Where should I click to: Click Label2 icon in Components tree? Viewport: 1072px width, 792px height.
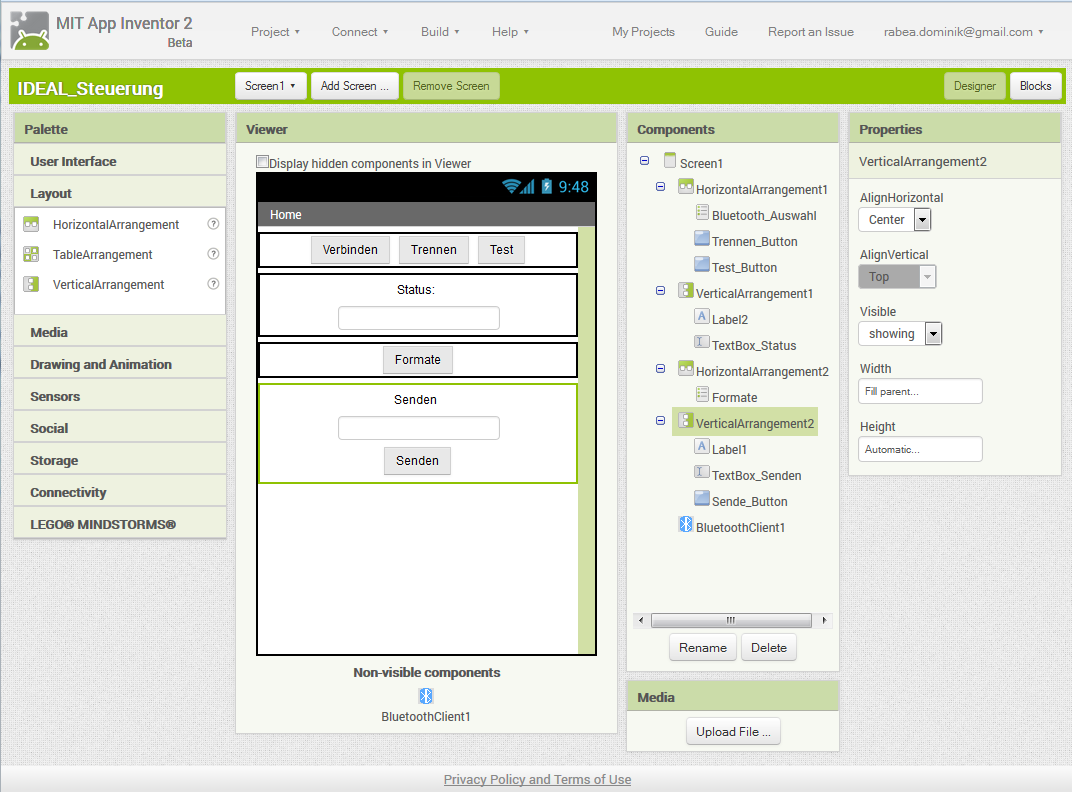click(702, 316)
